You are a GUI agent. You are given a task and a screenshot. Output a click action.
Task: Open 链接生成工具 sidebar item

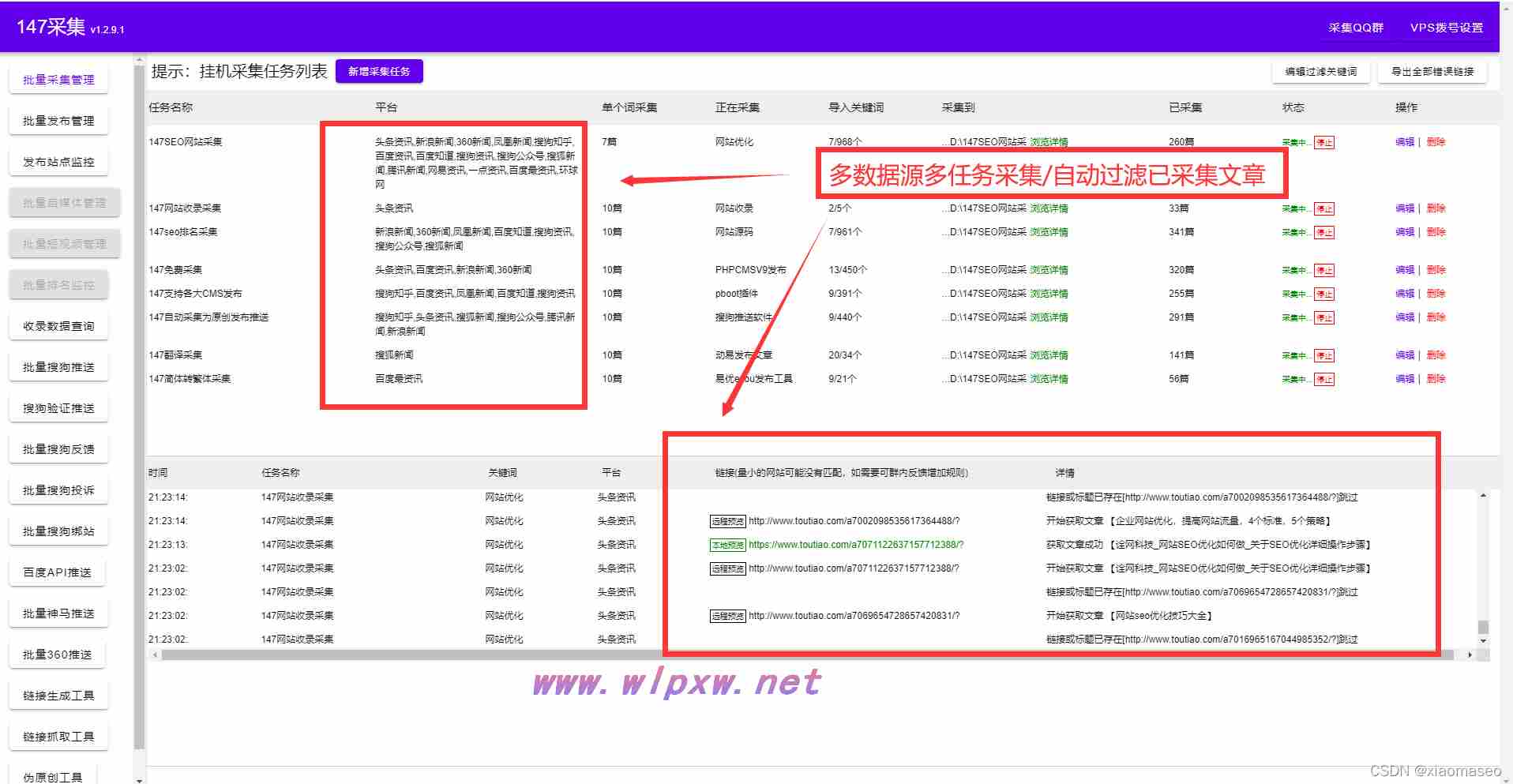coord(58,696)
